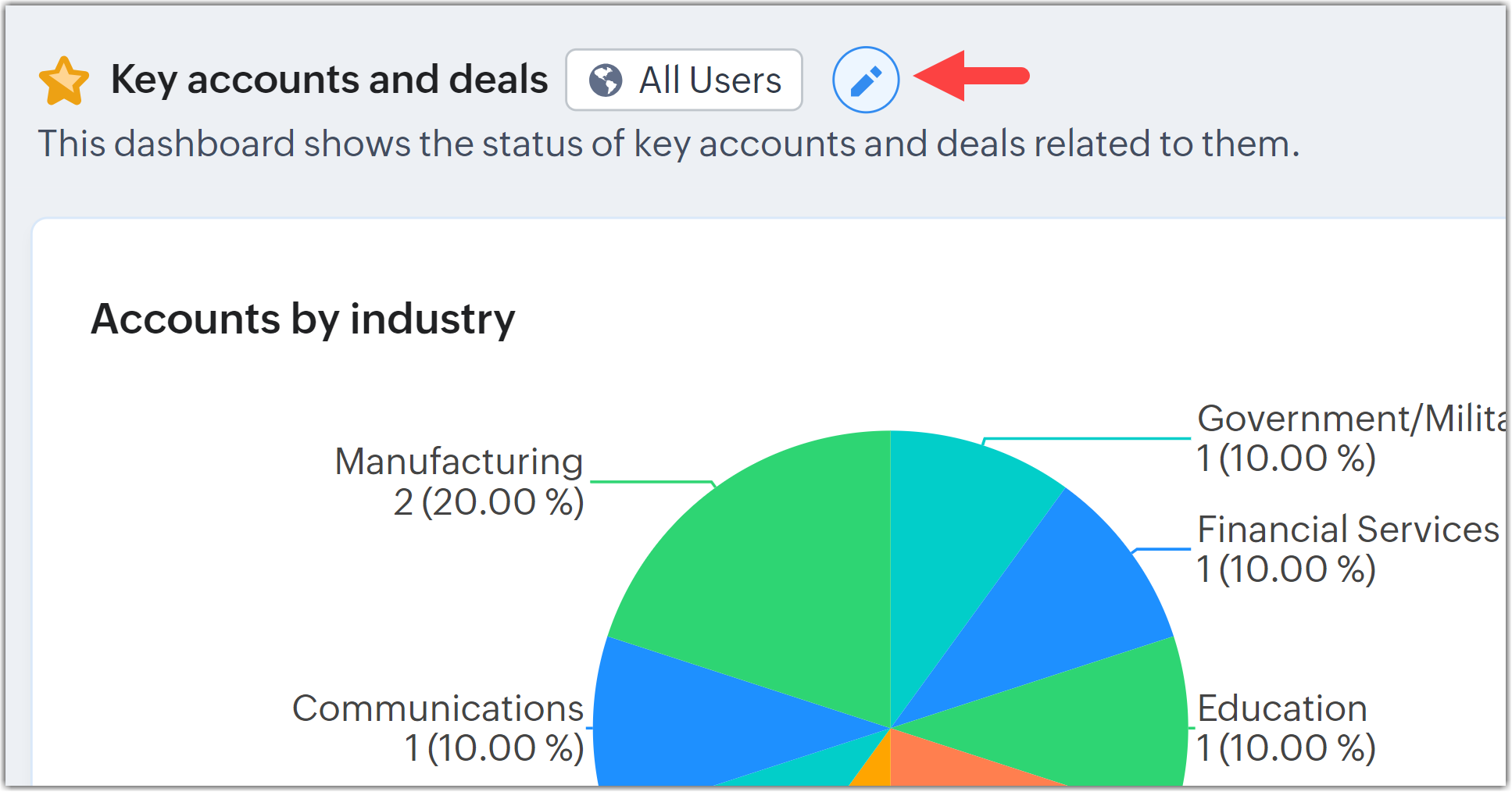
Task: Click the Key accounts and deals title
Action: click(x=329, y=80)
